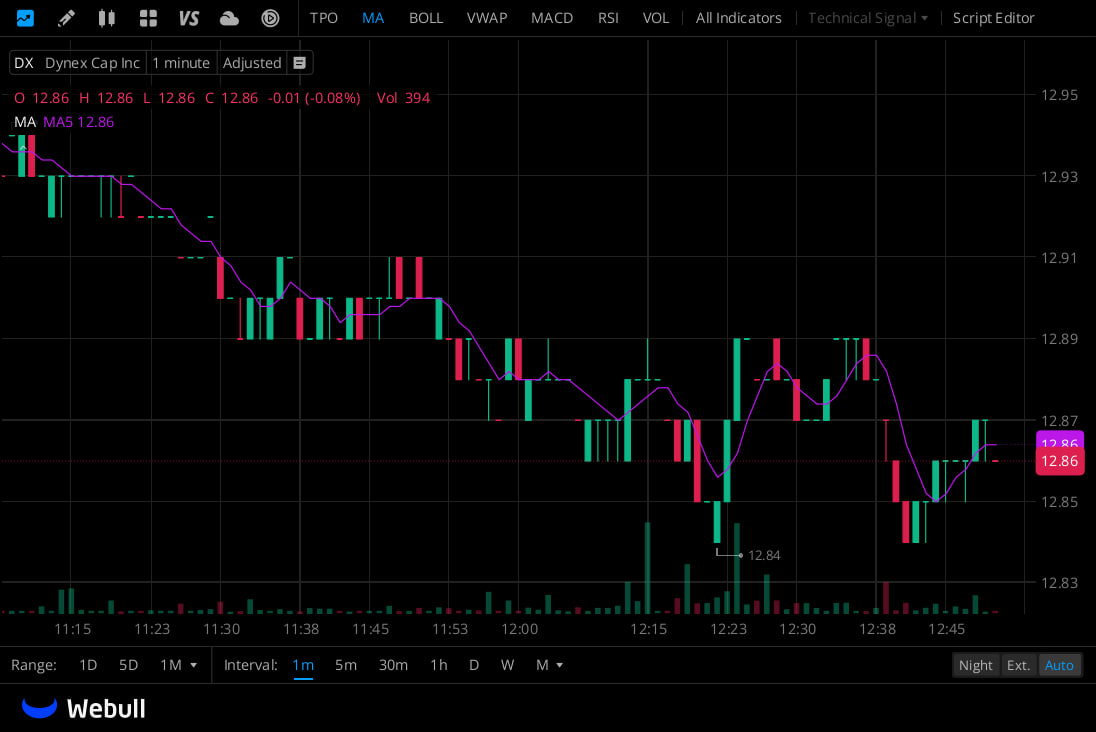Viewport: 1096px width, 732px height.
Task: Click the VS compare icon
Action: (189, 17)
